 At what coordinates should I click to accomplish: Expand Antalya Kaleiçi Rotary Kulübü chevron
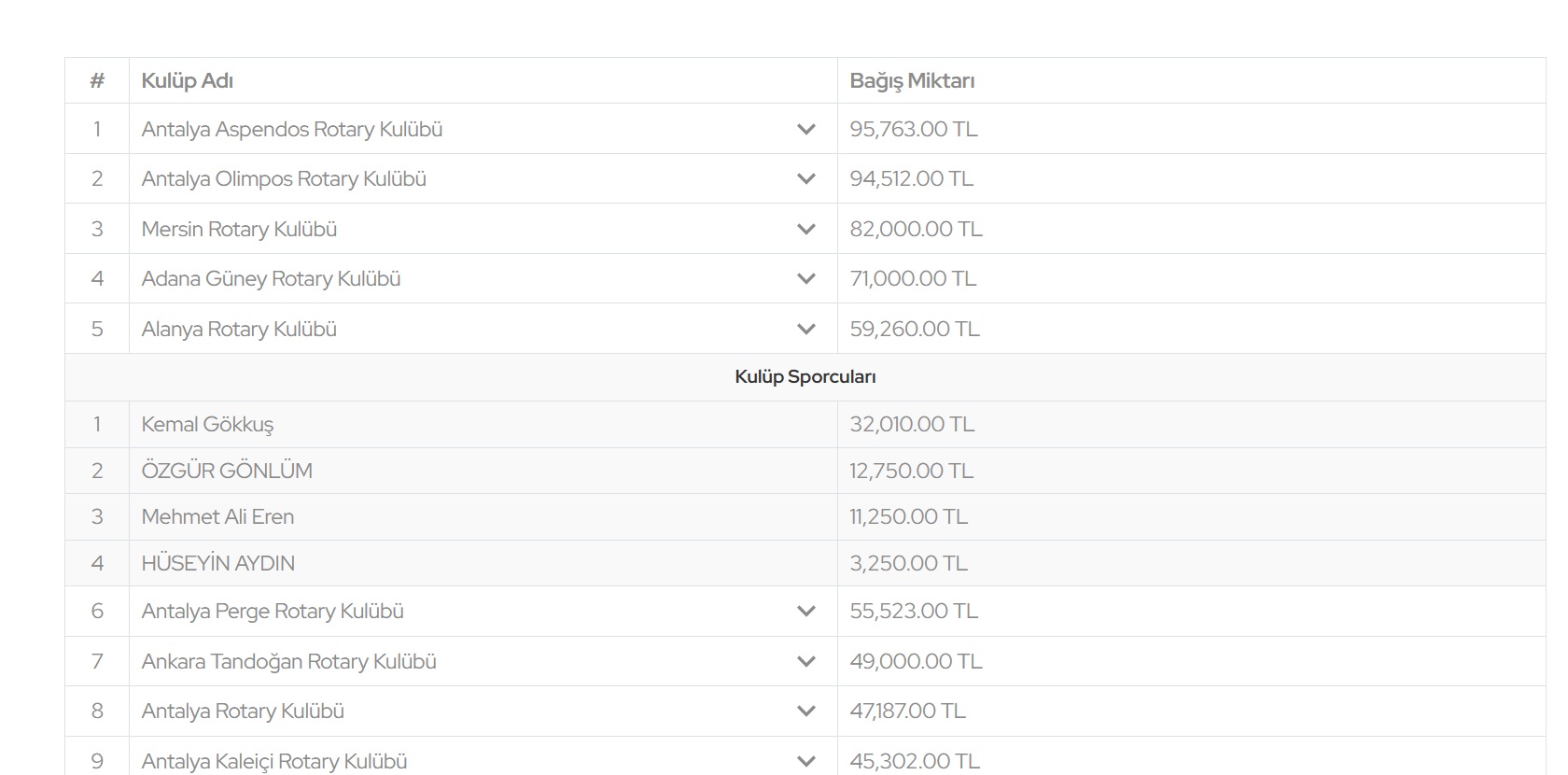(x=806, y=761)
